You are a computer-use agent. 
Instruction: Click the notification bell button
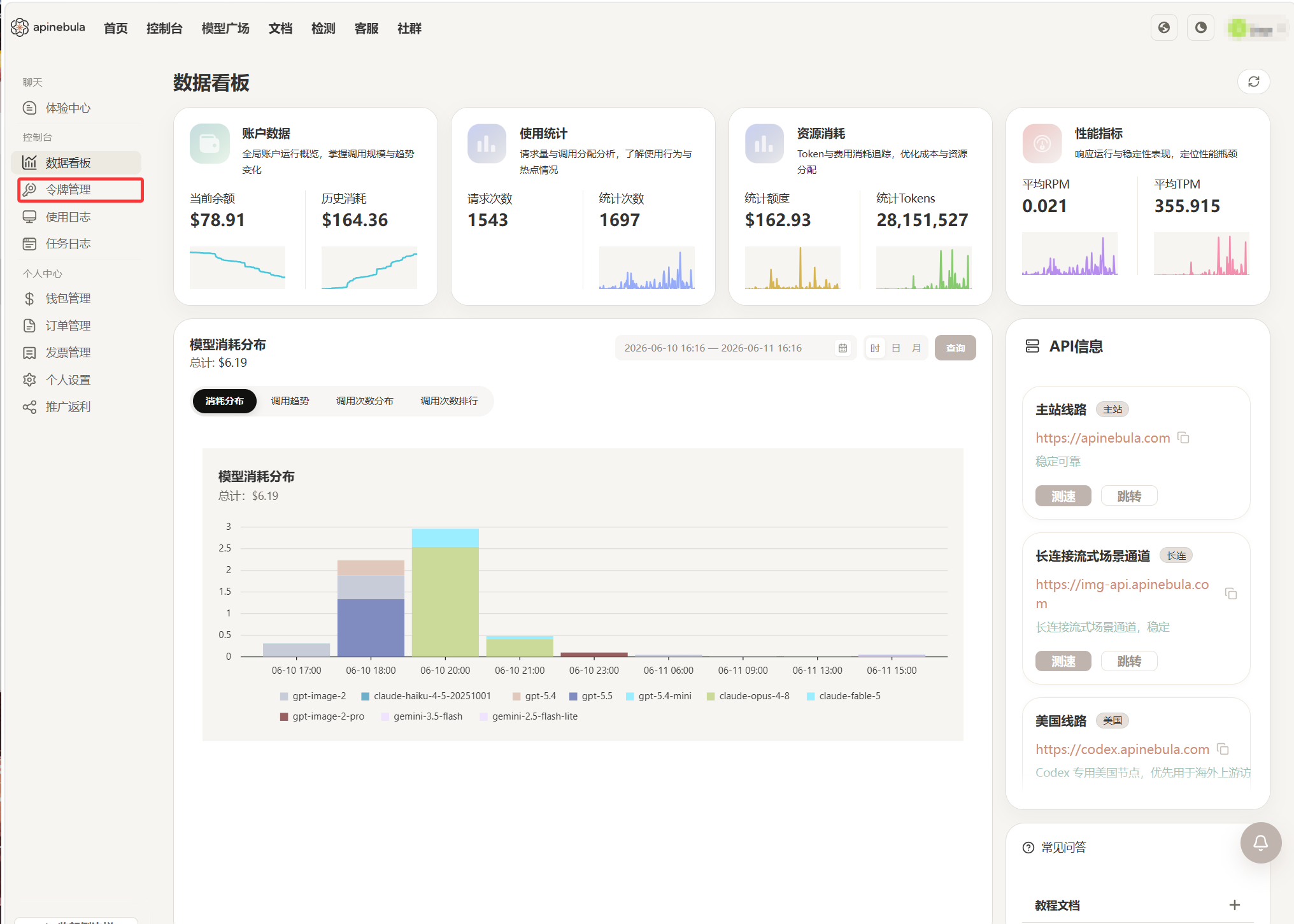coord(1260,842)
